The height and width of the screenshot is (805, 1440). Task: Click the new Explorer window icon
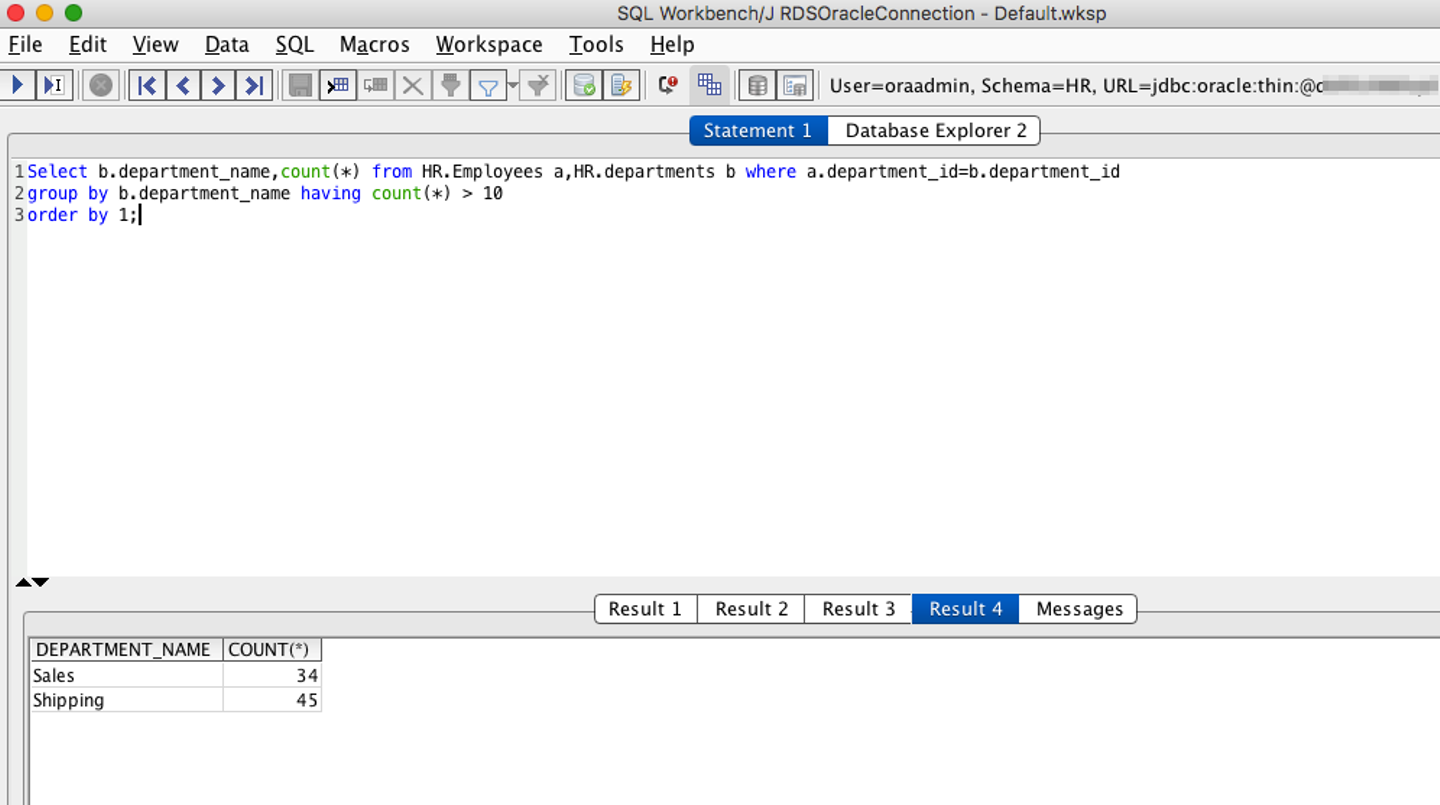click(795, 85)
